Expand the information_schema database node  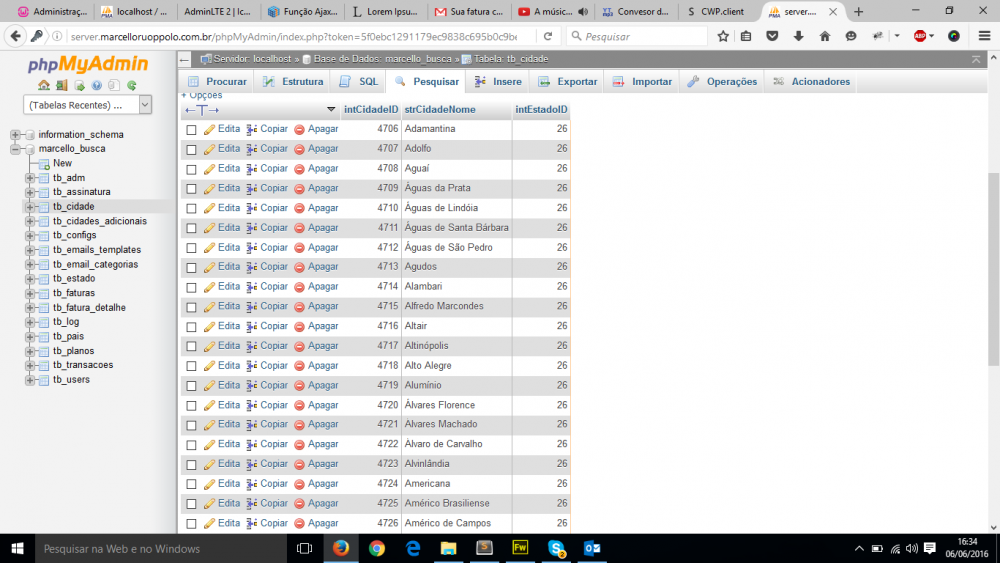pos(16,135)
